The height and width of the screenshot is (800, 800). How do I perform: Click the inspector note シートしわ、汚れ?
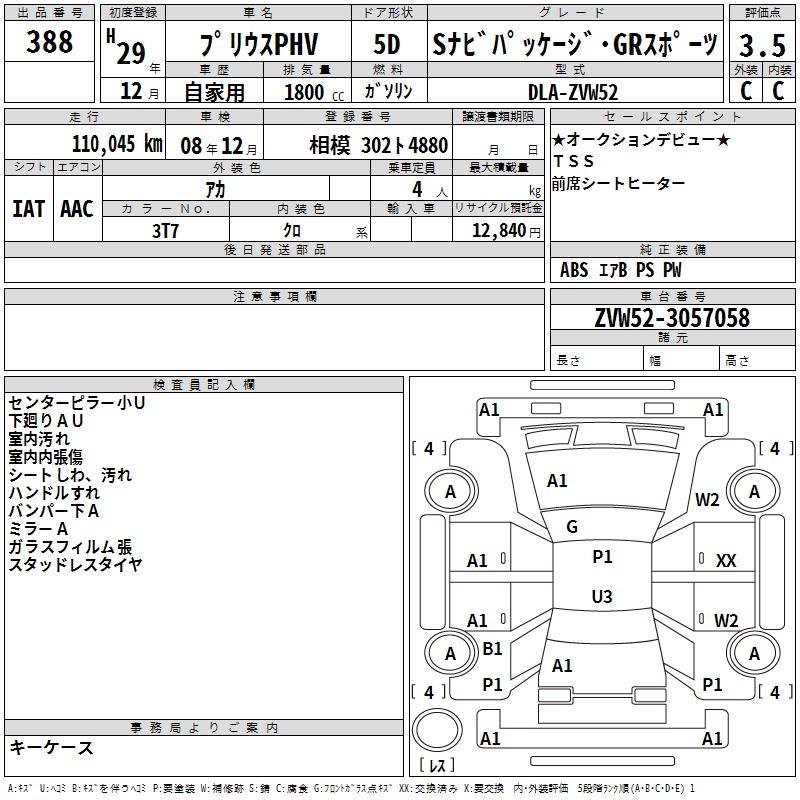coord(70,474)
